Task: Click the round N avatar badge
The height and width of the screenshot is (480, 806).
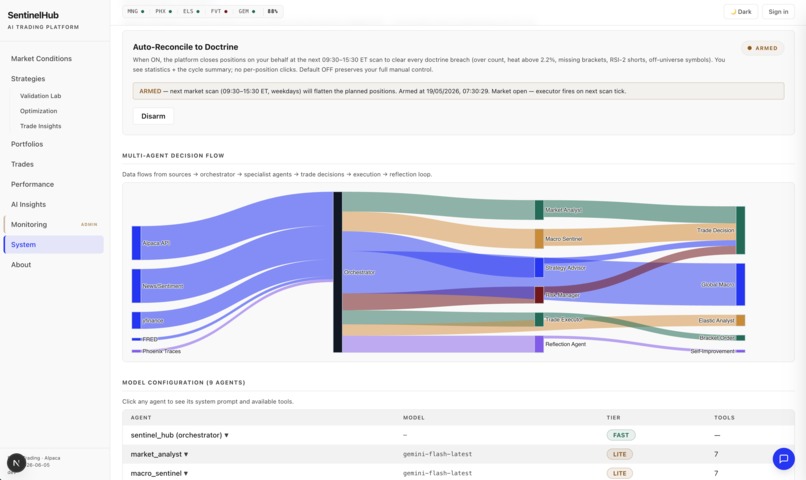Action: (x=16, y=463)
